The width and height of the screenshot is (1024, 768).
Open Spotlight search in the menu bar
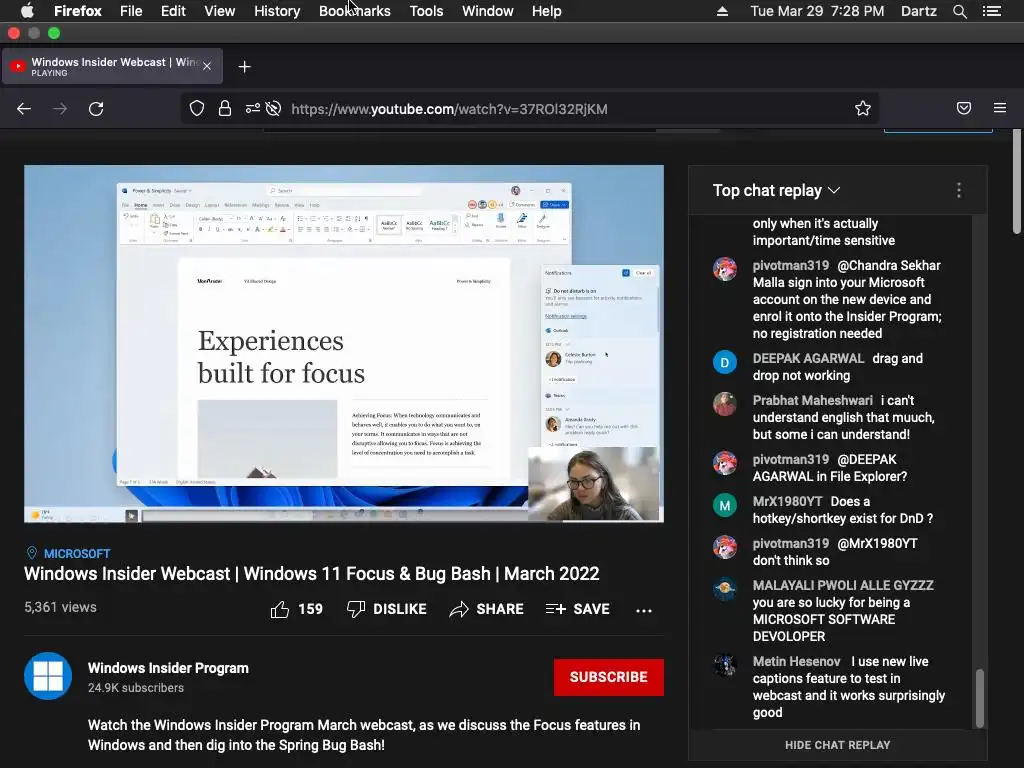(959, 11)
